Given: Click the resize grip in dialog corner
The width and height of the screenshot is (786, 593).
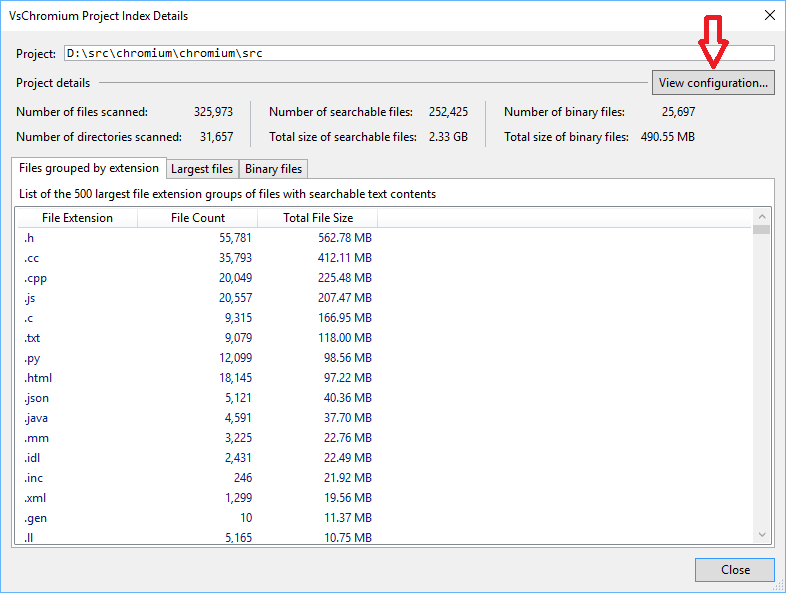Looking at the screenshot, I should [779, 586].
